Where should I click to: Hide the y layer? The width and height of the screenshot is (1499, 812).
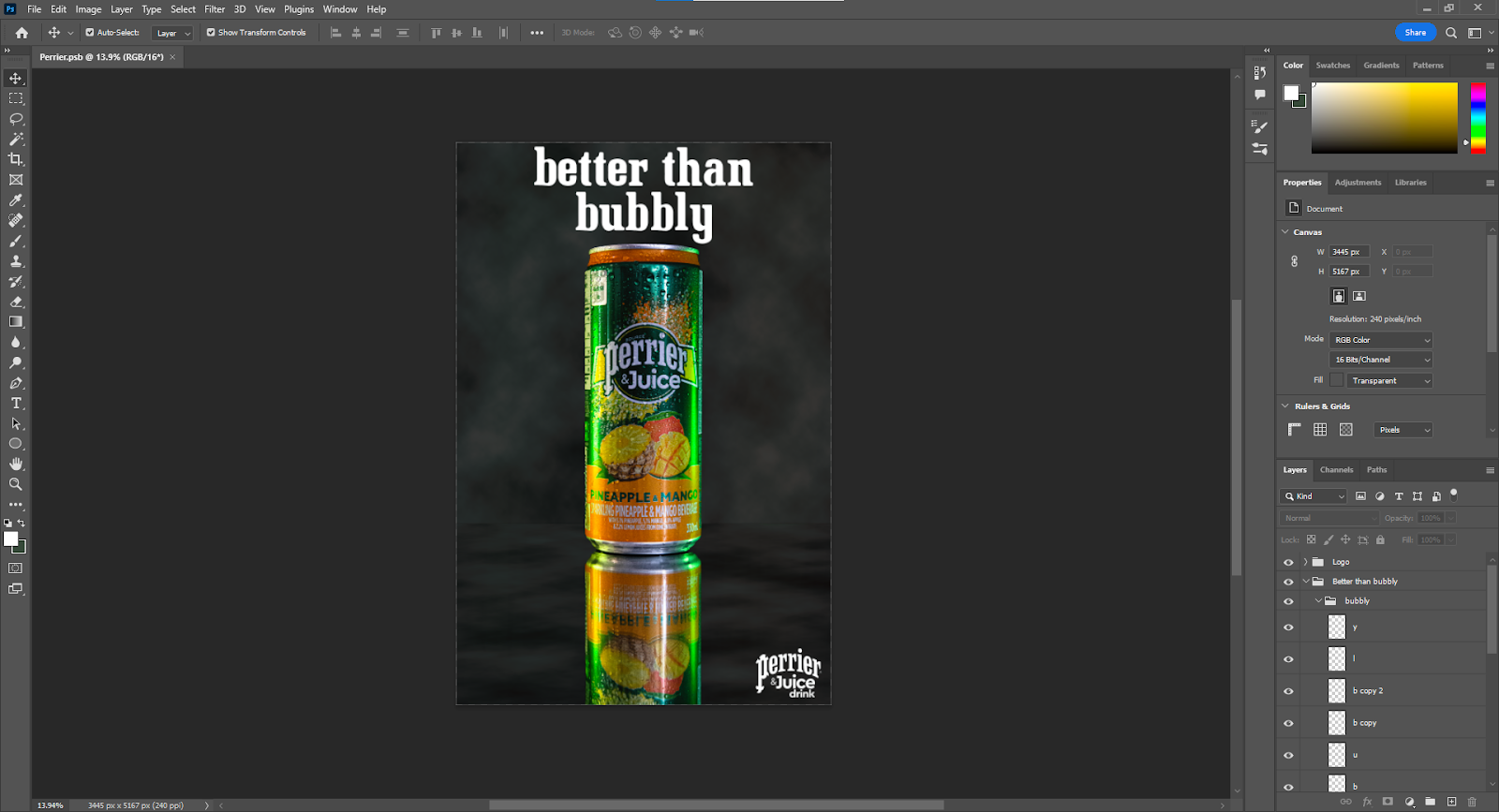click(x=1288, y=627)
